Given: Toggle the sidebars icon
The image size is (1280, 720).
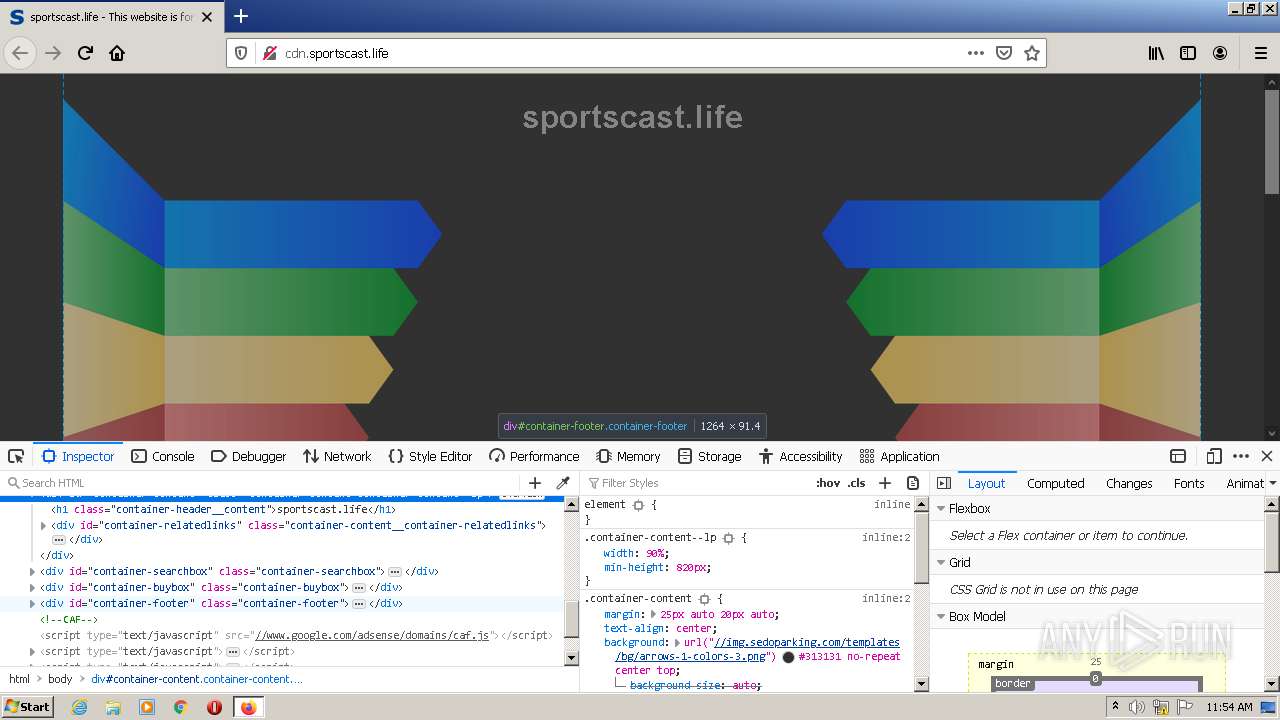Looking at the screenshot, I should 1188,53.
